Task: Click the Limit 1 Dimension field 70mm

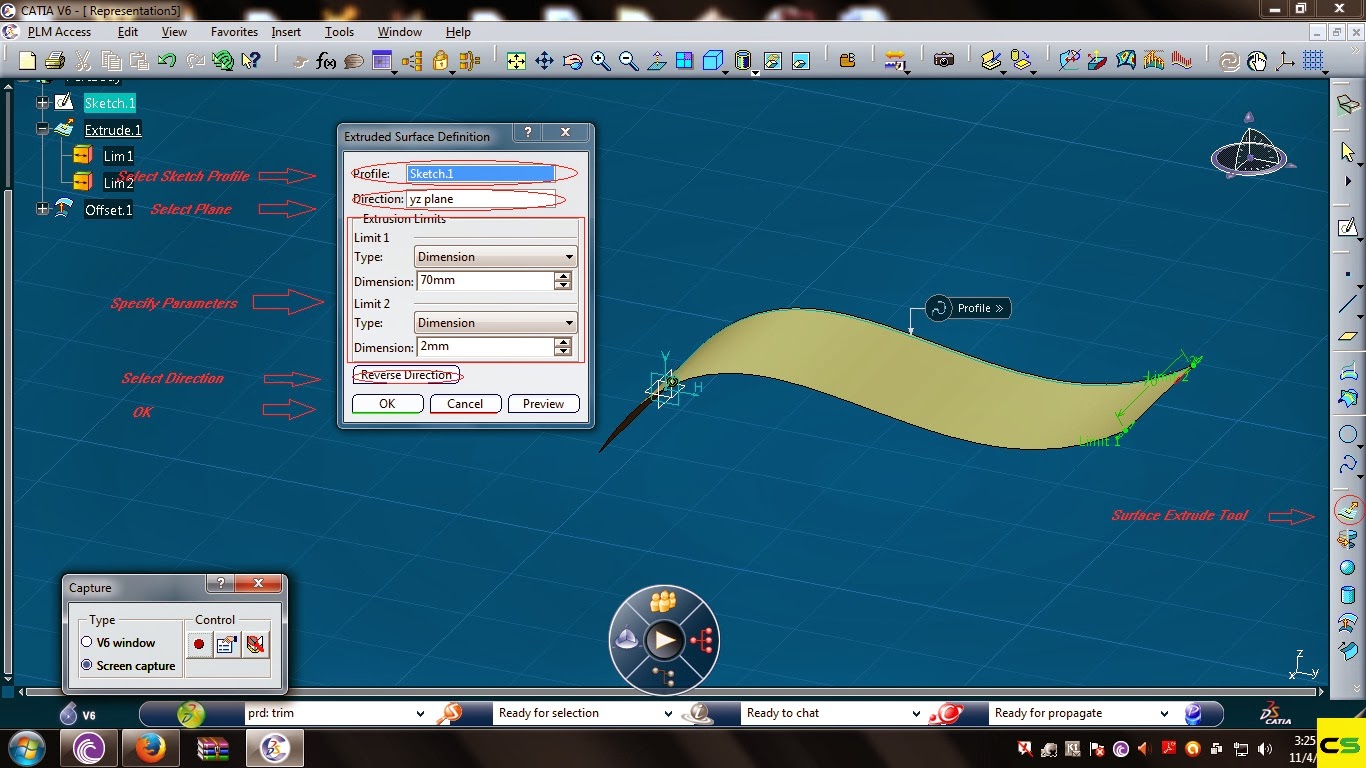Action: pyautogui.click(x=485, y=281)
